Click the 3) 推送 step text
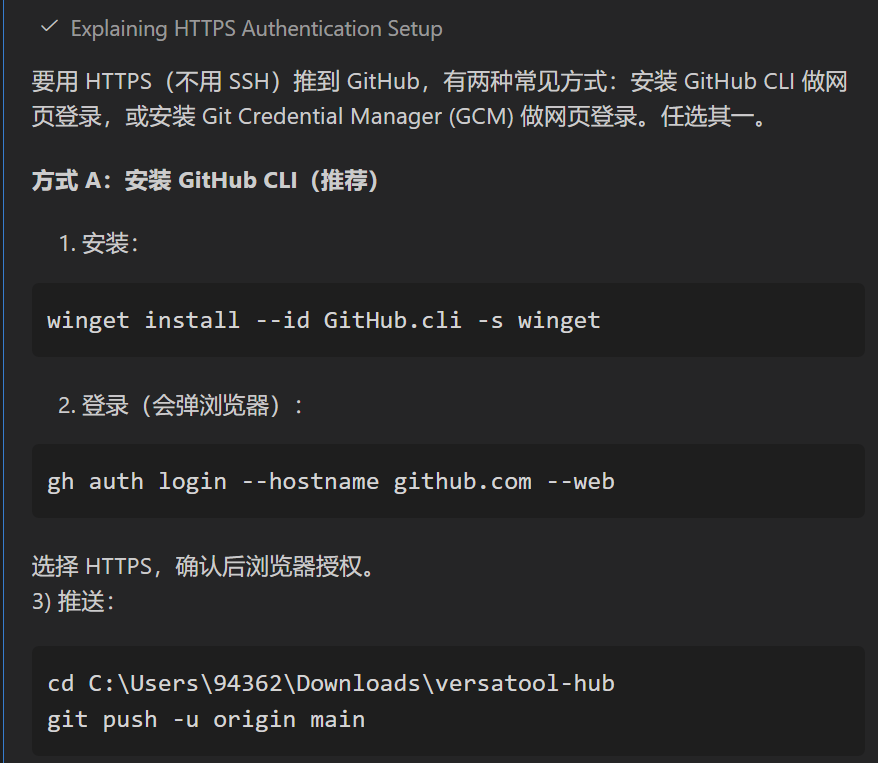This screenshot has width=878, height=763. (74, 602)
